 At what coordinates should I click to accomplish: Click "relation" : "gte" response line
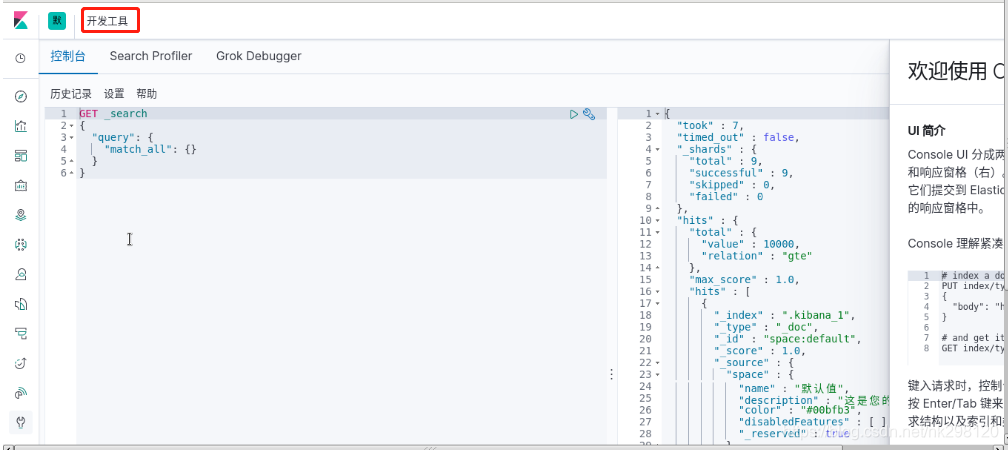pyautogui.click(x=757, y=256)
